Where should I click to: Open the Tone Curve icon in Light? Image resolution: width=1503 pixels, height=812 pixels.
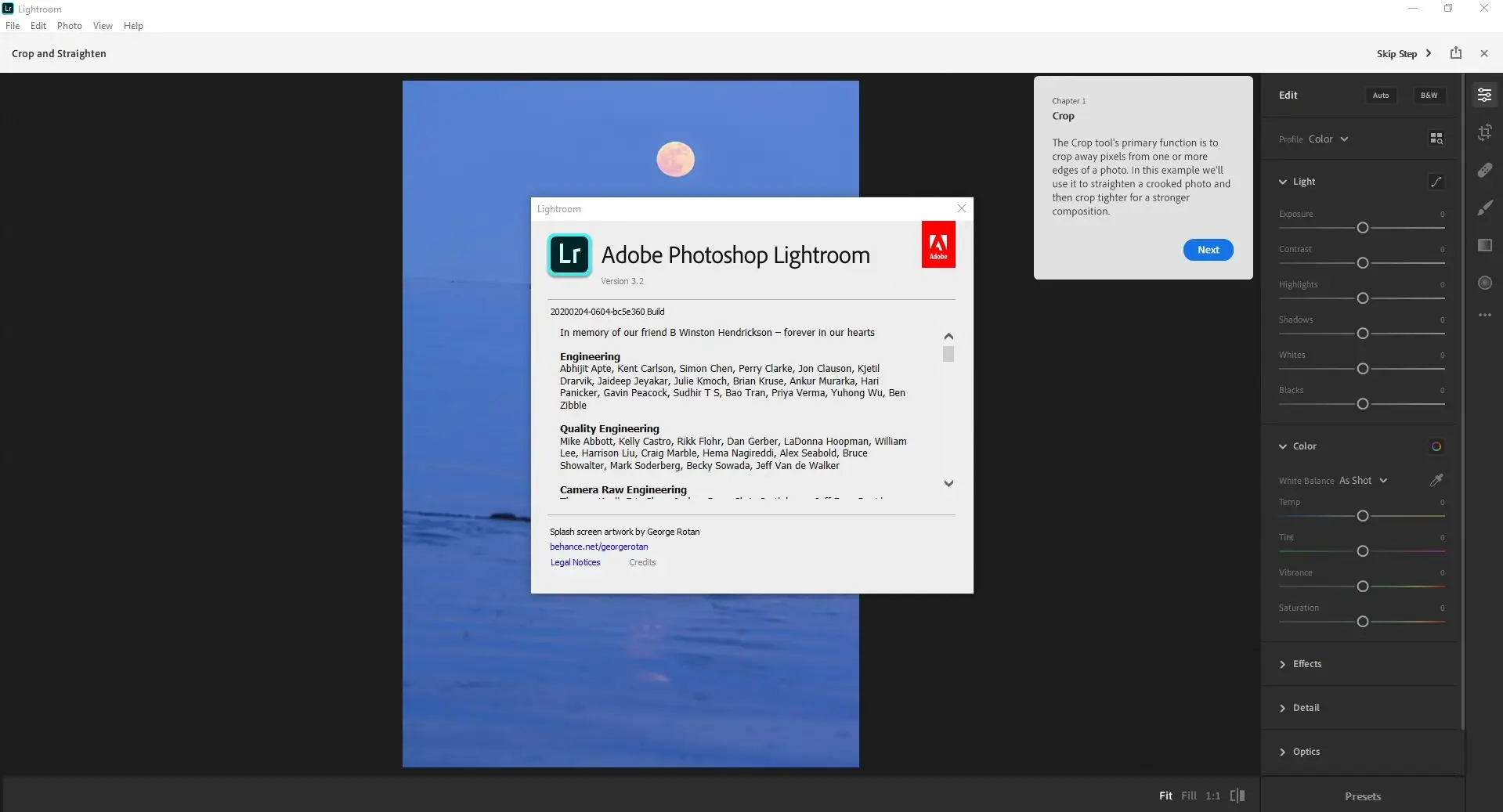(1436, 182)
